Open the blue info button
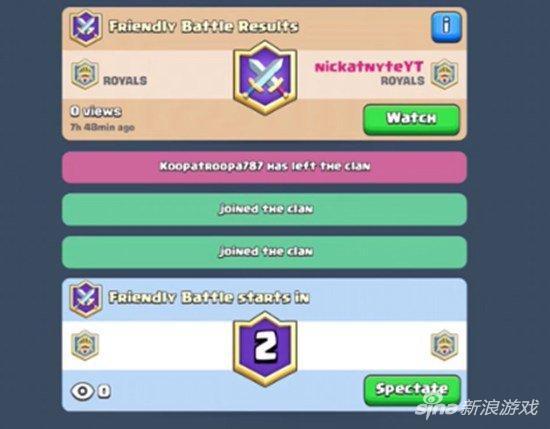Screen dimensions: 550x429 (446, 27)
